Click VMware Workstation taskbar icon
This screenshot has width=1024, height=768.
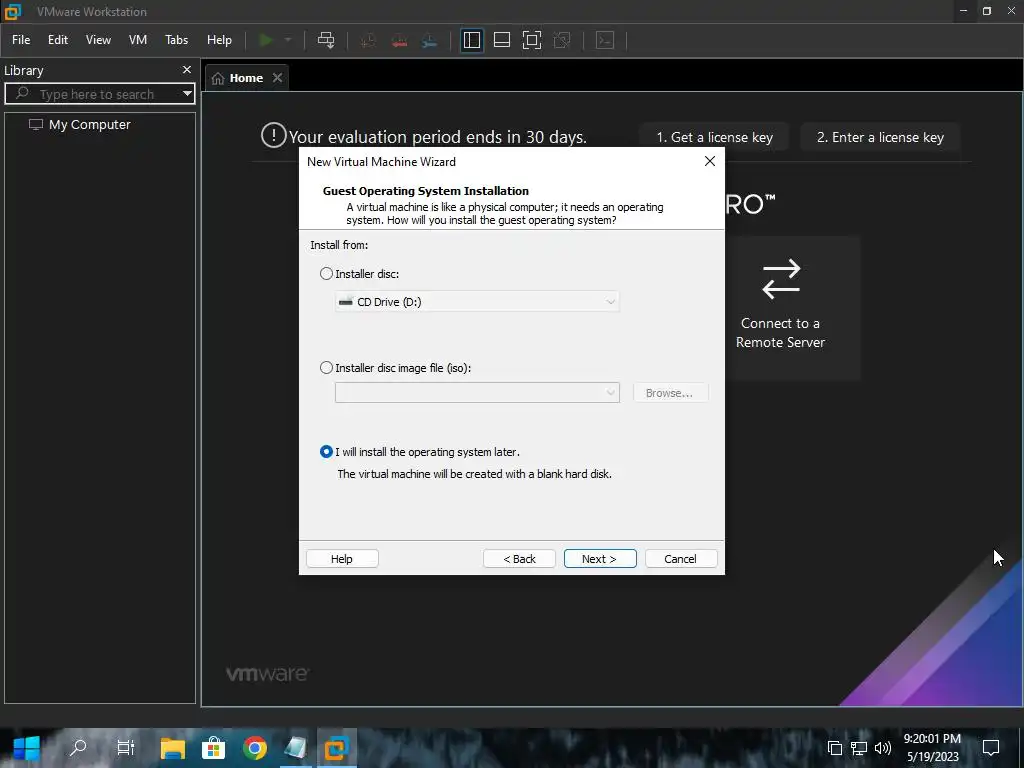pyautogui.click(x=337, y=748)
